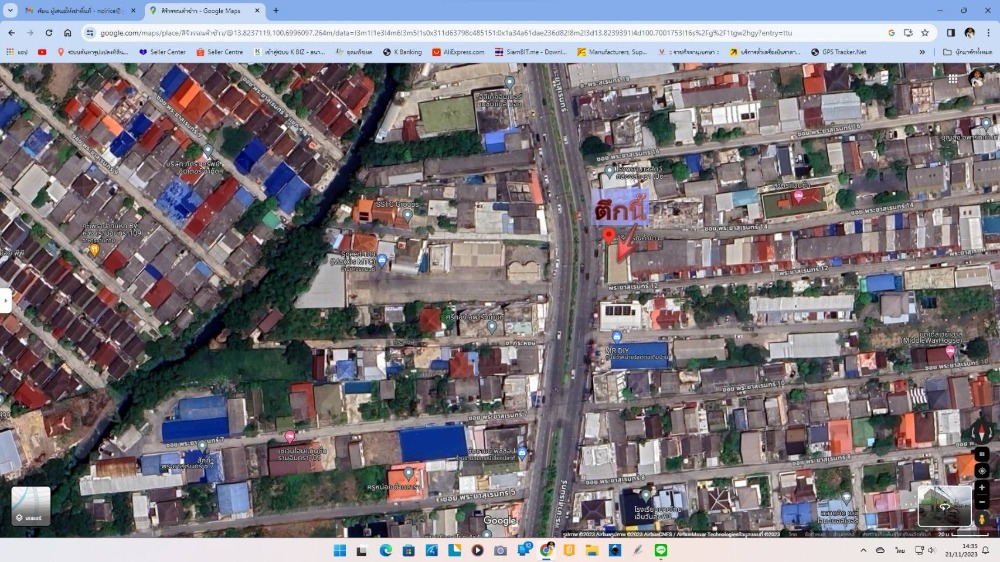This screenshot has width=1000, height=562.
Task: Open a new browser tab
Action: tap(276, 10)
